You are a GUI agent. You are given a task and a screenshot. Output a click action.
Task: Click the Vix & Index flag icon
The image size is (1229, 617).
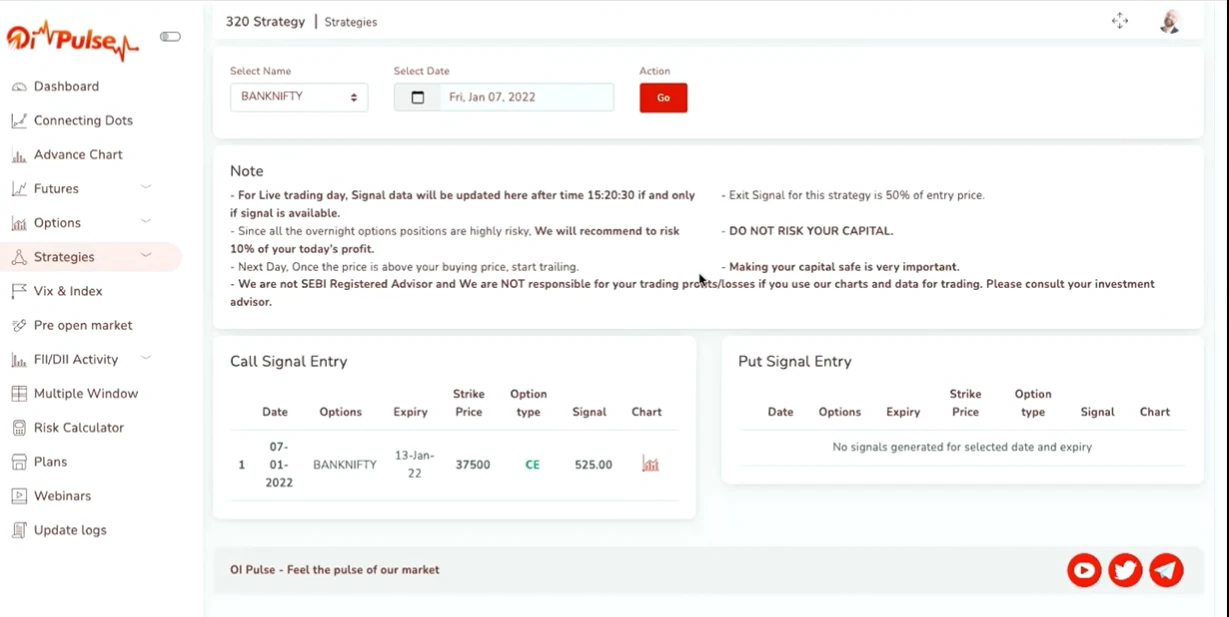tap(19, 291)
